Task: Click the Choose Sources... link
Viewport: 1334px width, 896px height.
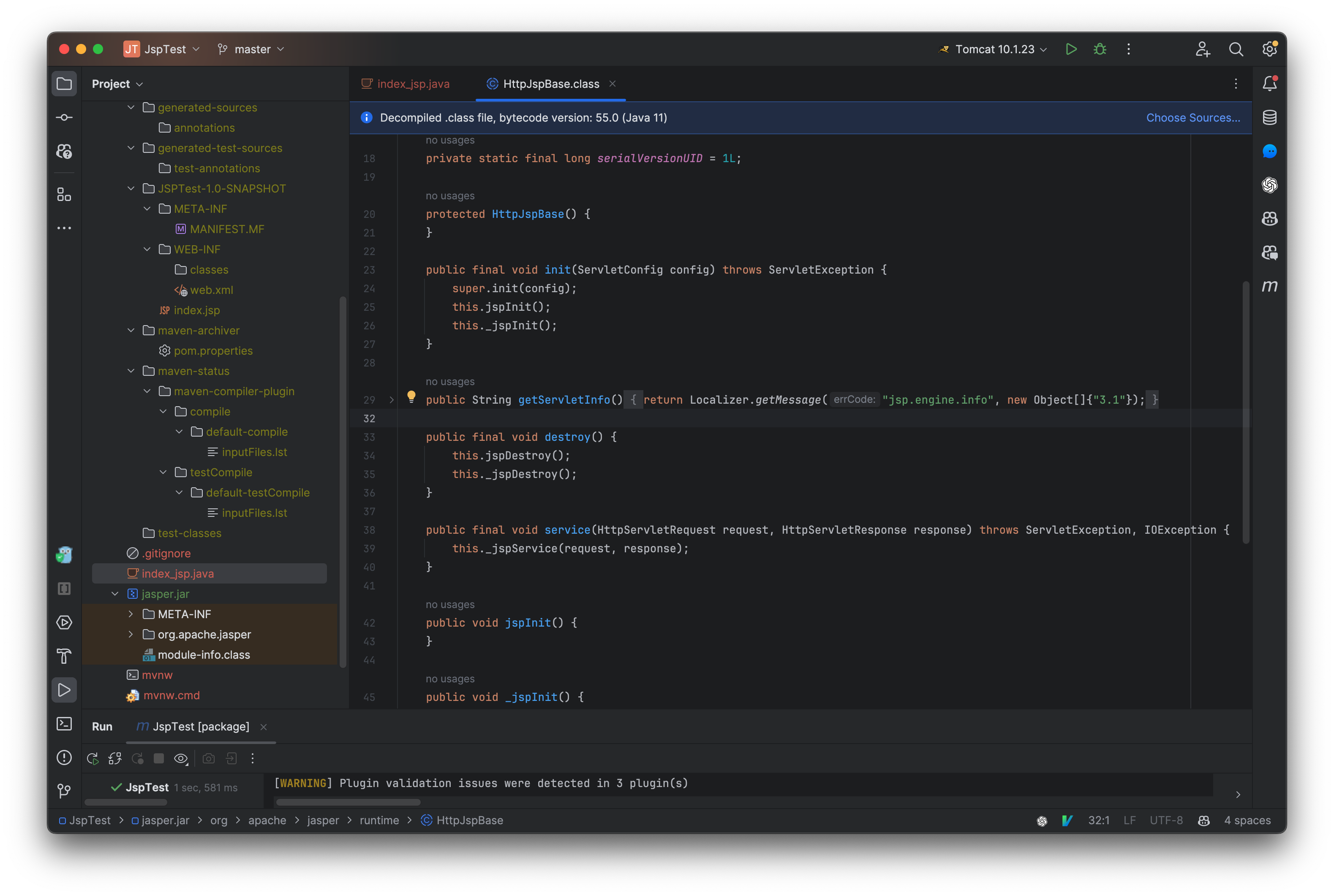Action: (1193, 118)
